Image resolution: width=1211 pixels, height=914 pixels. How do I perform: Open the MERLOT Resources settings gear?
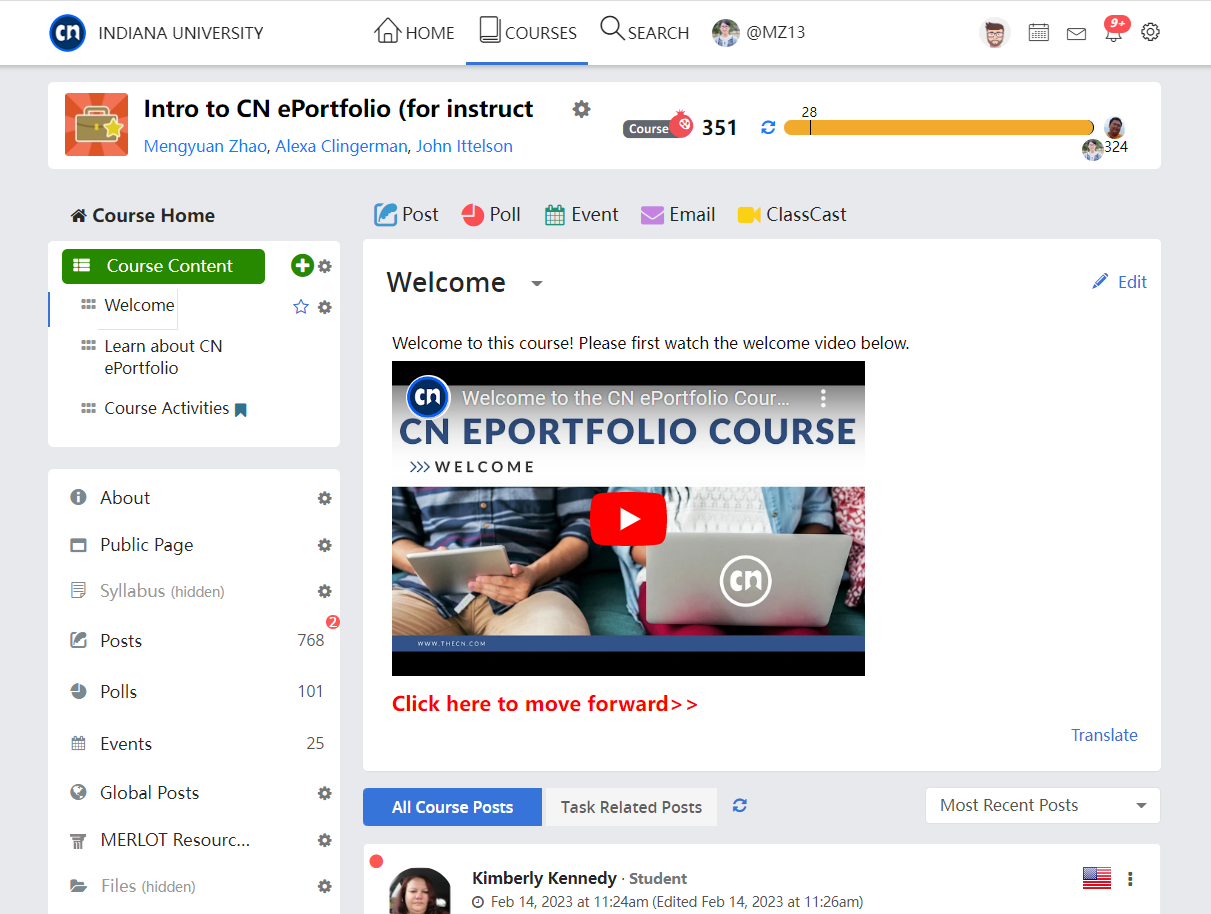click(x=325, y=840)
